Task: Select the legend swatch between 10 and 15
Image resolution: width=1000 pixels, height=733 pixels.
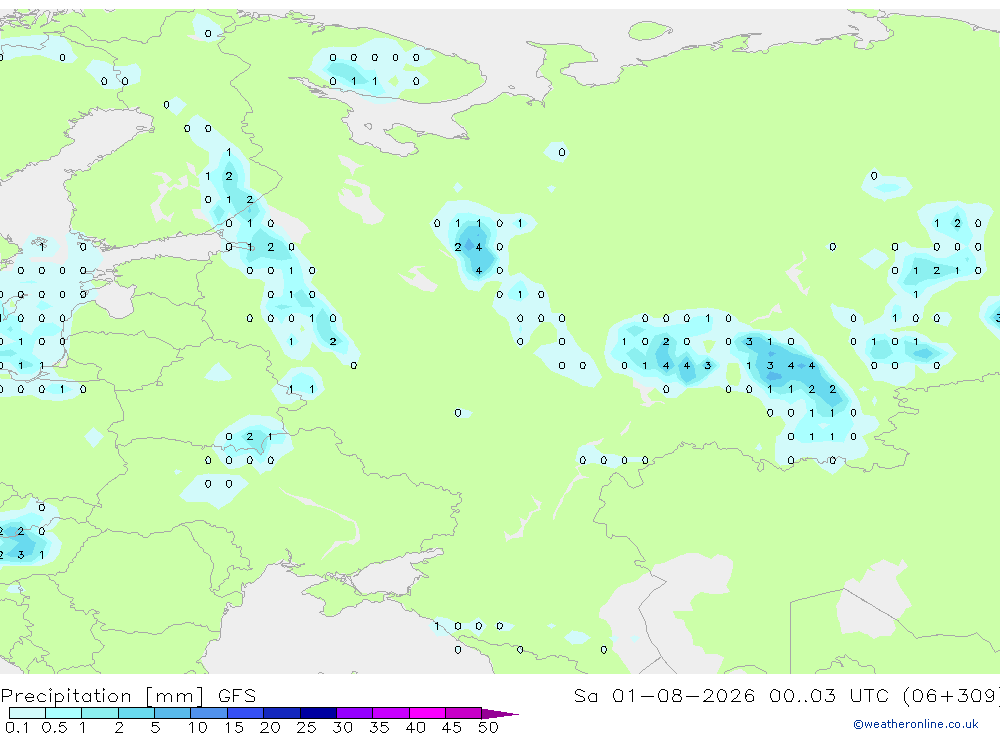Action: [209, 713]
